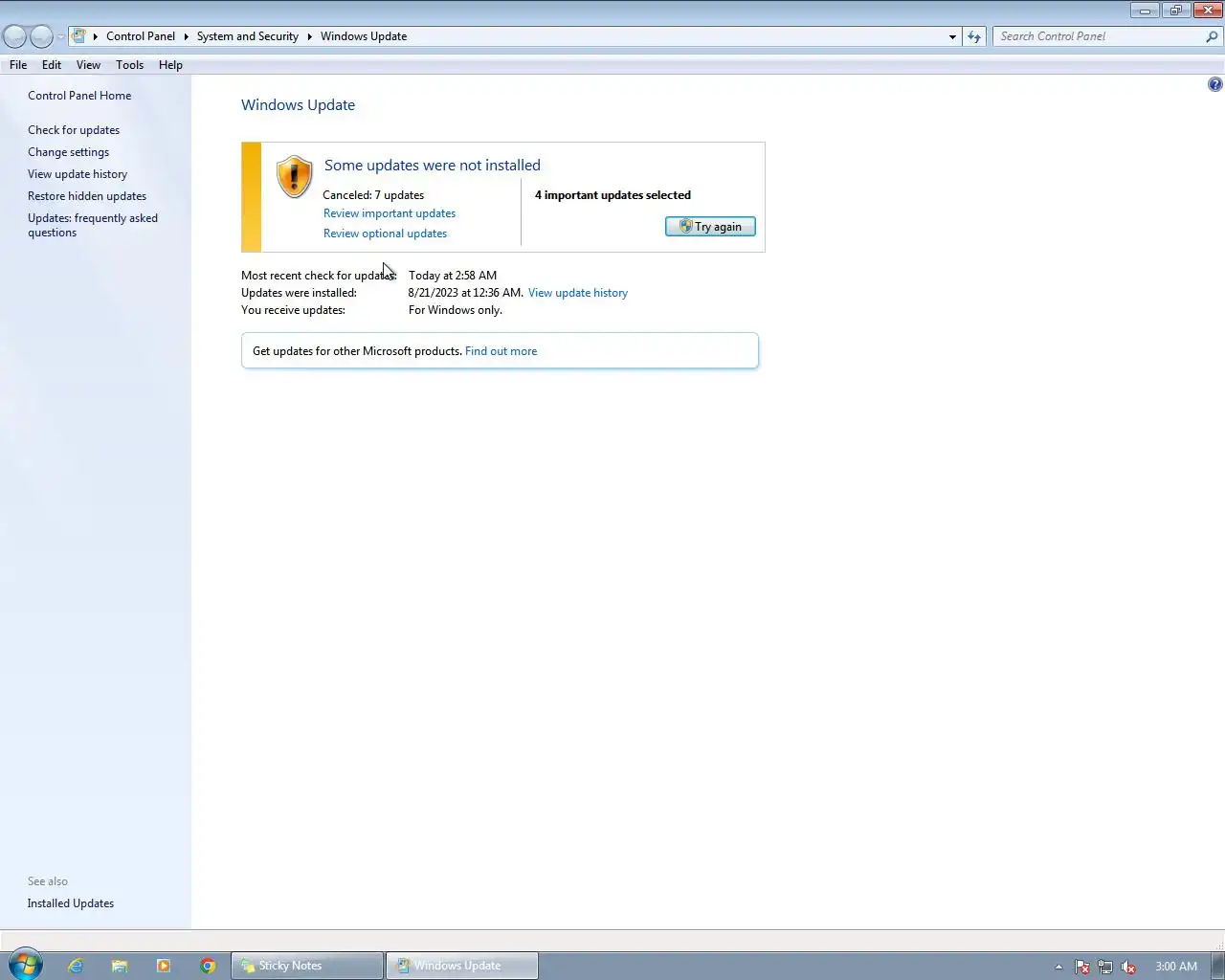Select Windows Update breadcrumb
The height and width of the screenshot is (980, 1225).
coord(364,36)
